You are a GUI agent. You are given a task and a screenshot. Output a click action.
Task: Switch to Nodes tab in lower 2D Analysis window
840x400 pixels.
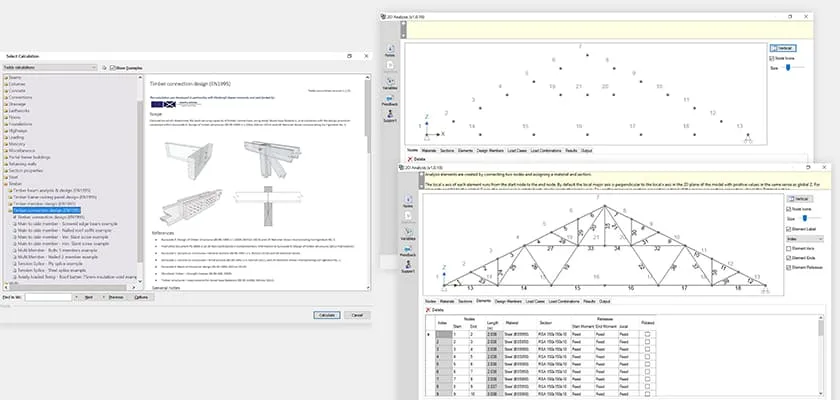(430, 301)
